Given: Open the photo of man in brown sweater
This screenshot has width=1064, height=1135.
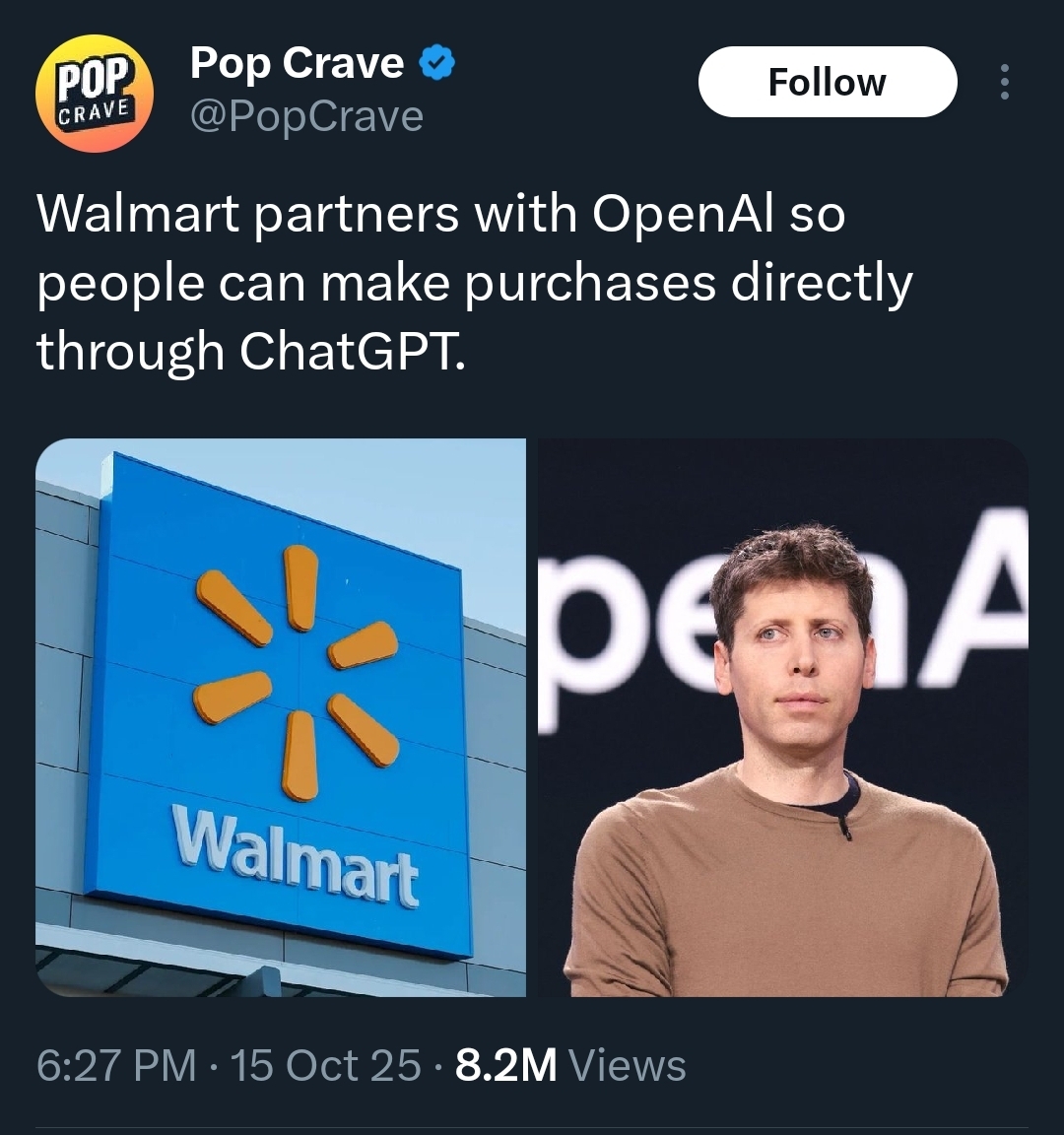Looking at the screenshot, I should [x=782, y=717].
